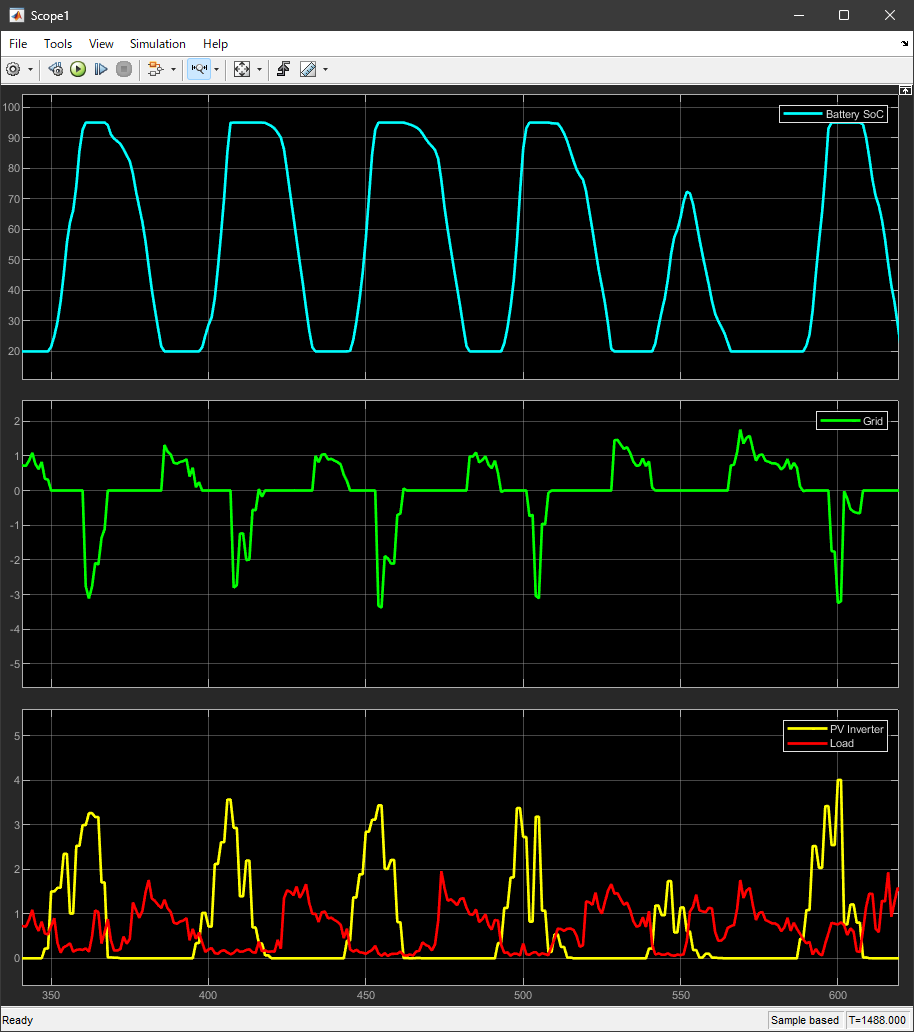Open the Triggers icon

(x=284, y=69)
